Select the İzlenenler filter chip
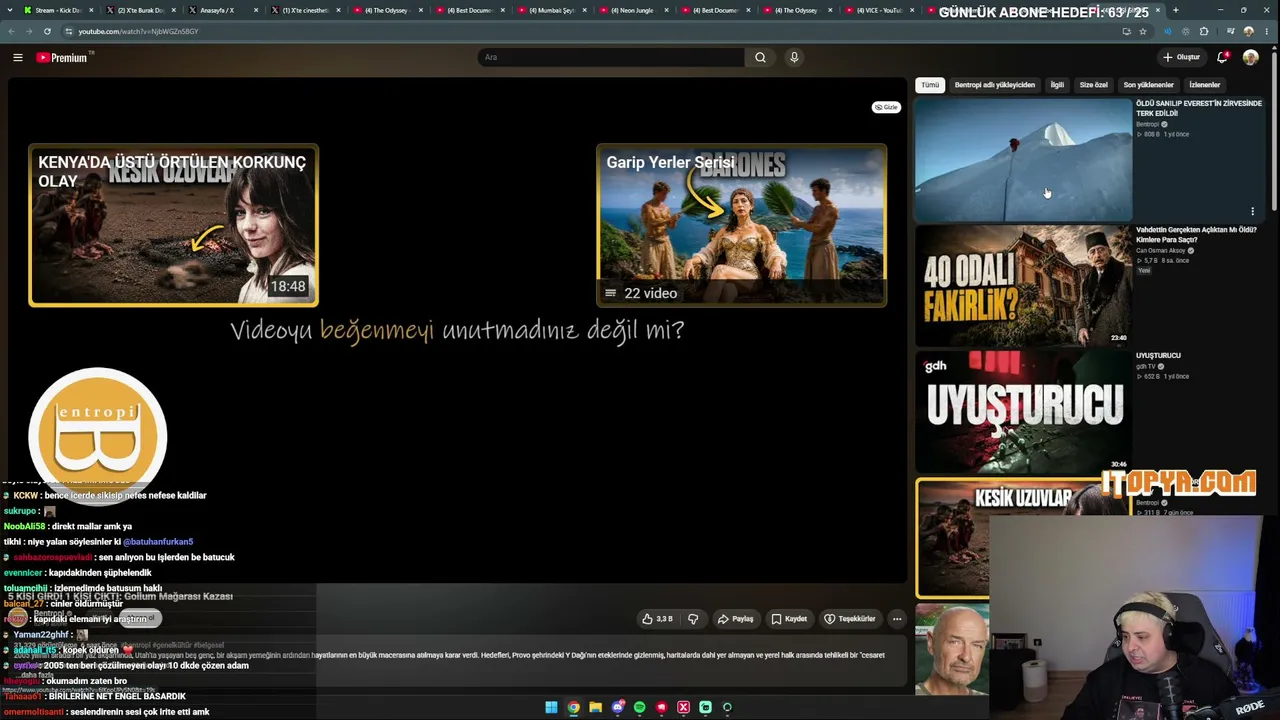This screenshot has width=1280, height=720. [x=1204, y=85]
